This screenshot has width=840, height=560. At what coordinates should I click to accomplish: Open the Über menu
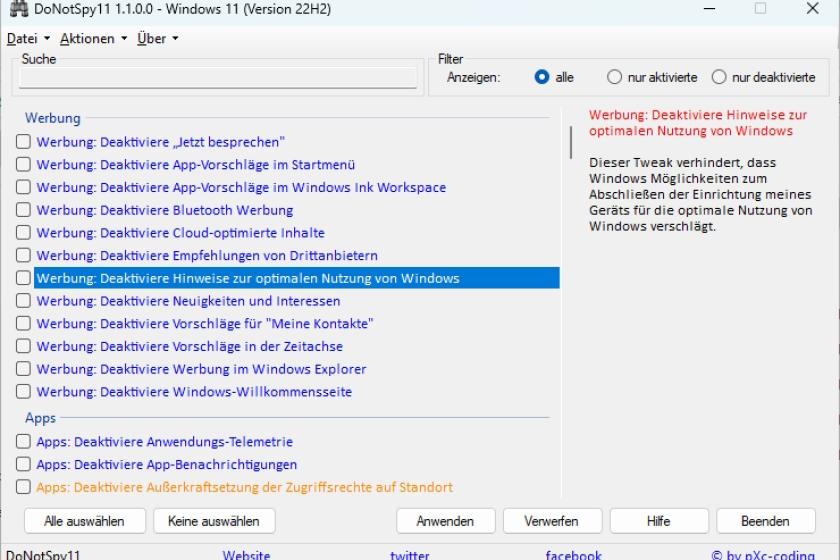[x=158, y=39]
